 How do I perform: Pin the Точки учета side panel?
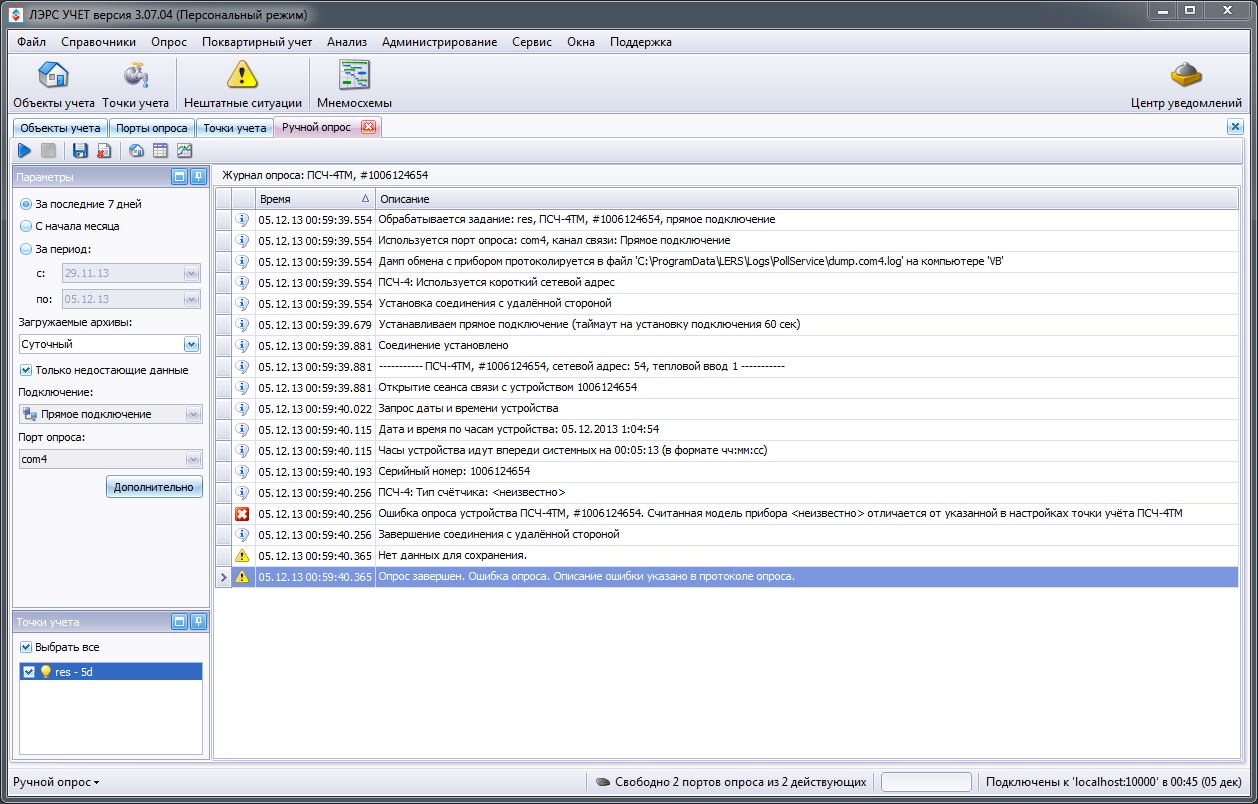click(x=199, y=622)
